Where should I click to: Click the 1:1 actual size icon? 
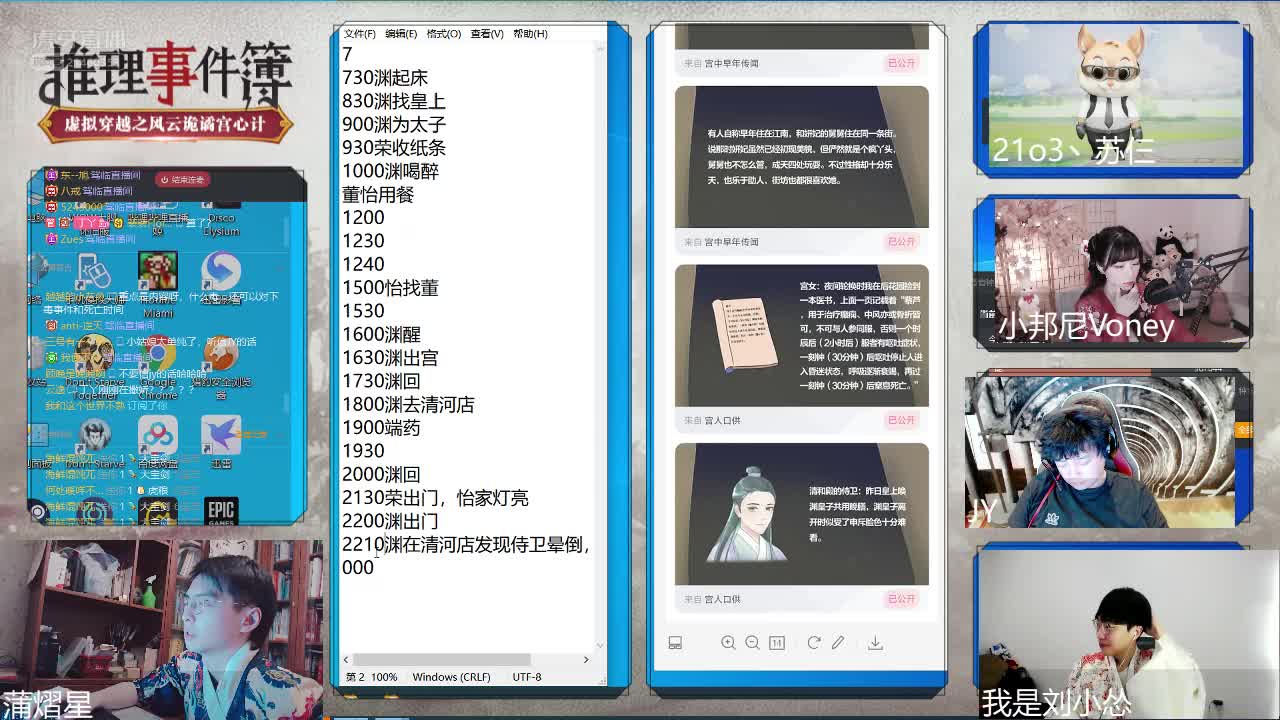pyautogui.click(x=777, y=643)
